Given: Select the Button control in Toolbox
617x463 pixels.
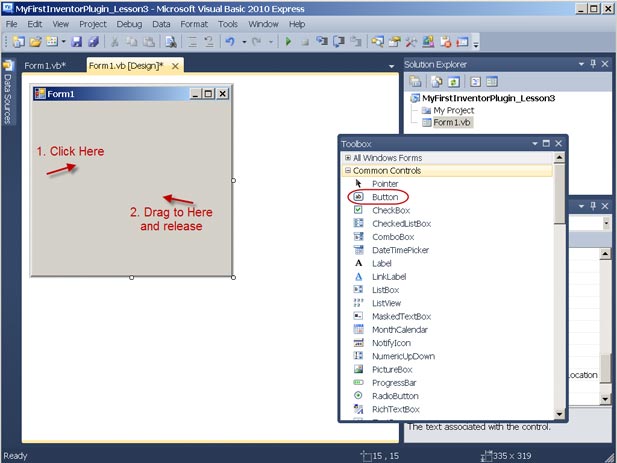Looking at the screenshot, I should click(384, 197).
